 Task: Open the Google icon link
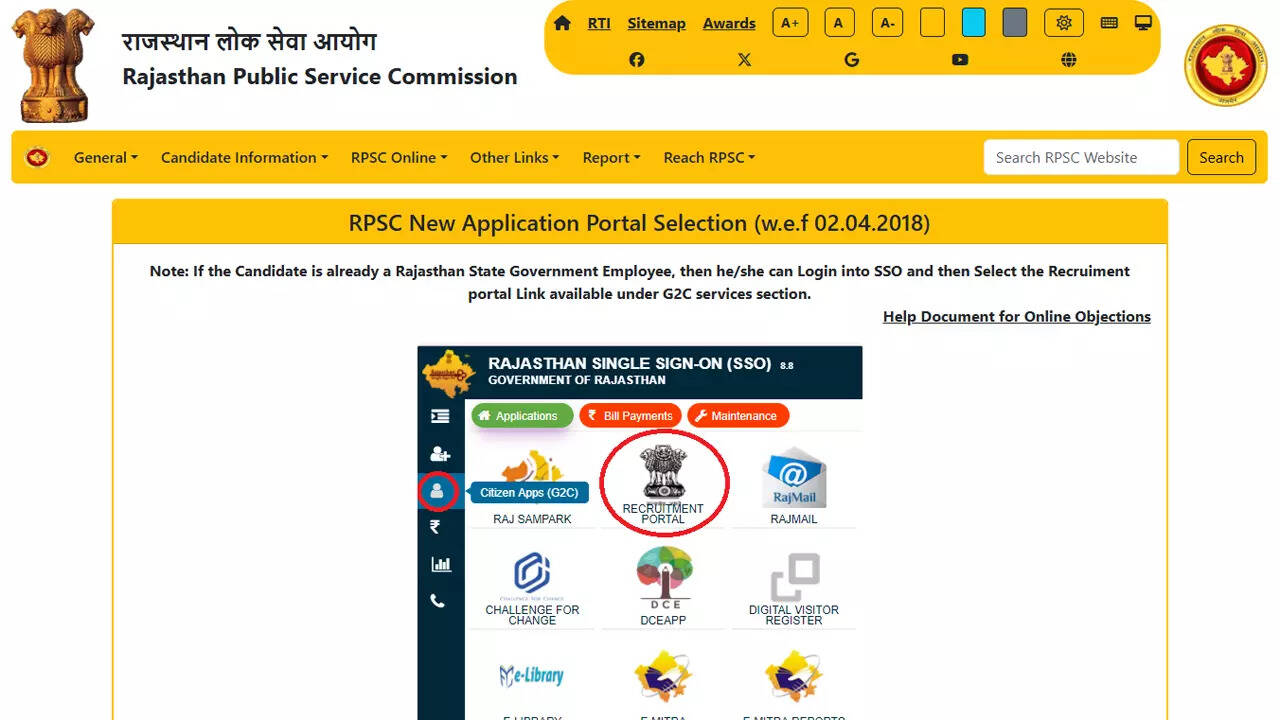click(x=852, y=60)
